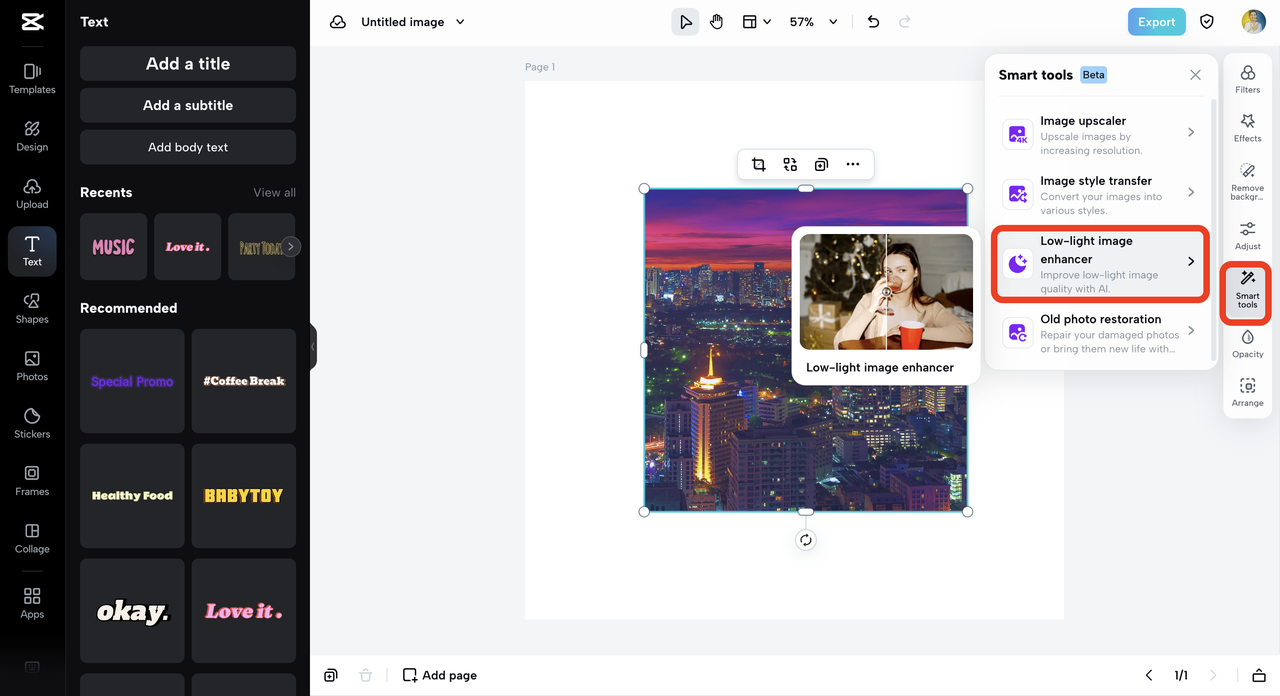Image resolution: width=1280 pixels, height=696 pixels.
Task: Open the Photos sidebar panel
Action: click(x=32, y=366)
